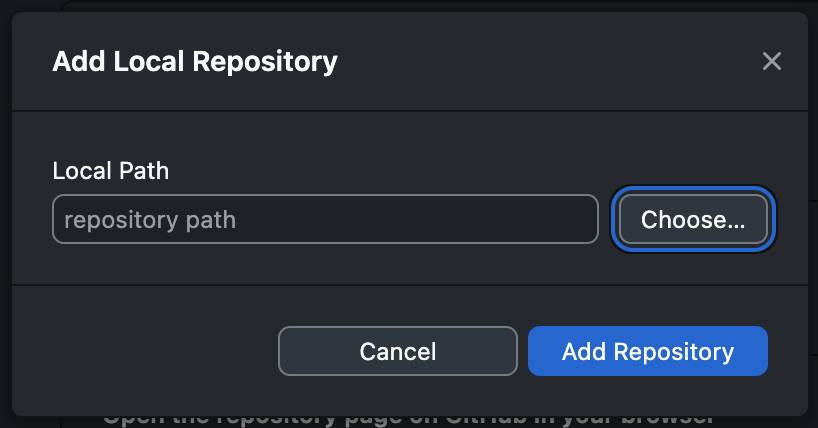The height and width of the screenshot is (428, 818).
Task: Dismiss the dialog using the X icon
Action: (772, 61)
